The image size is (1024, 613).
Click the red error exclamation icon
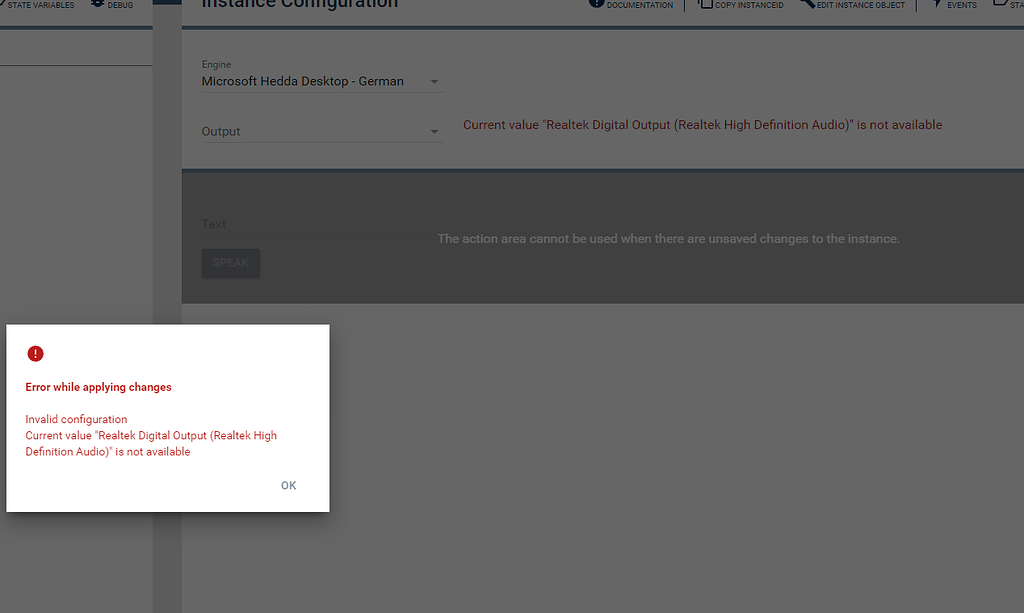(35, 353)
